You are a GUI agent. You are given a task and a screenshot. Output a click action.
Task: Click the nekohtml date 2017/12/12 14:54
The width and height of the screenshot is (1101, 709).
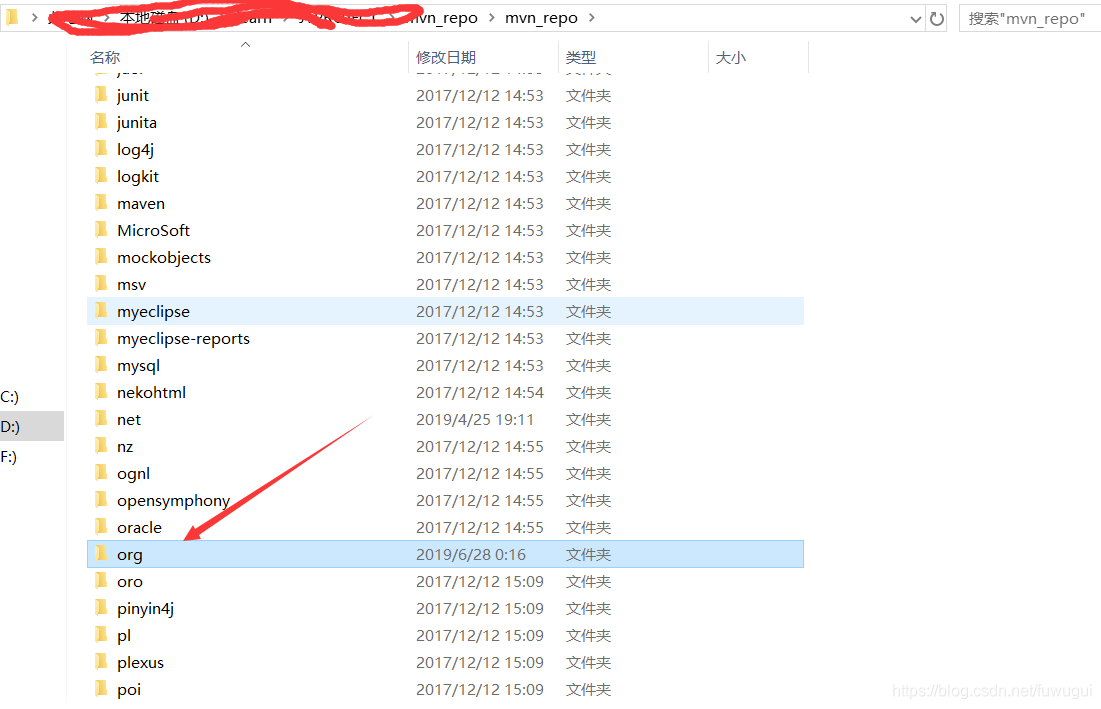pos(480,392)
